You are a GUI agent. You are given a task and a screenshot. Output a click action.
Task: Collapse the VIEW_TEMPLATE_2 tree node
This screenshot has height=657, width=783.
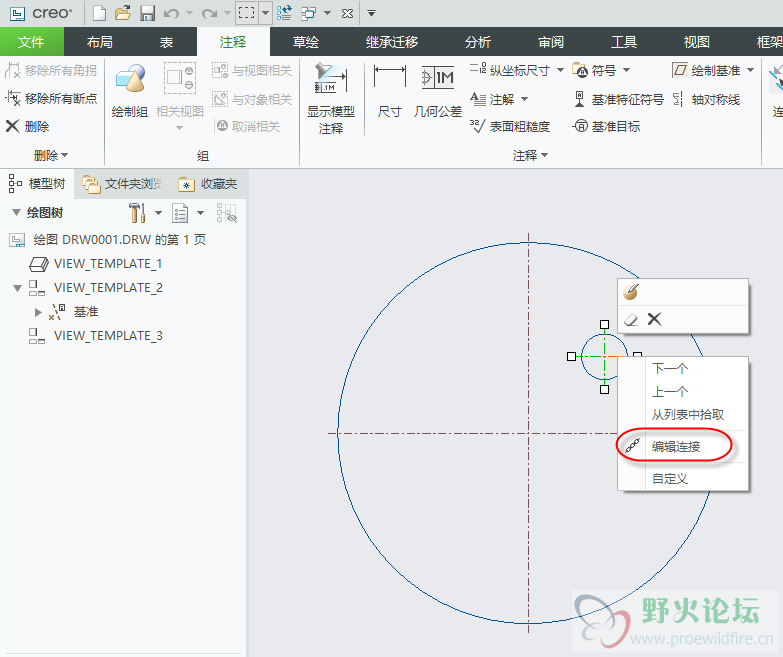(17, 288)
